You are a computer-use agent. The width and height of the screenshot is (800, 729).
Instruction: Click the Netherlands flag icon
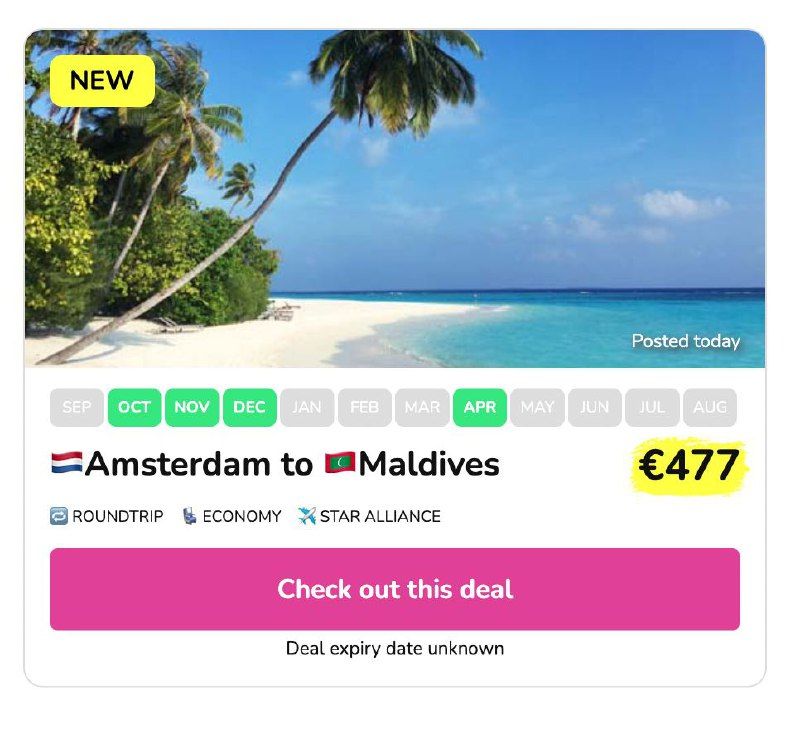pos(66,463)
